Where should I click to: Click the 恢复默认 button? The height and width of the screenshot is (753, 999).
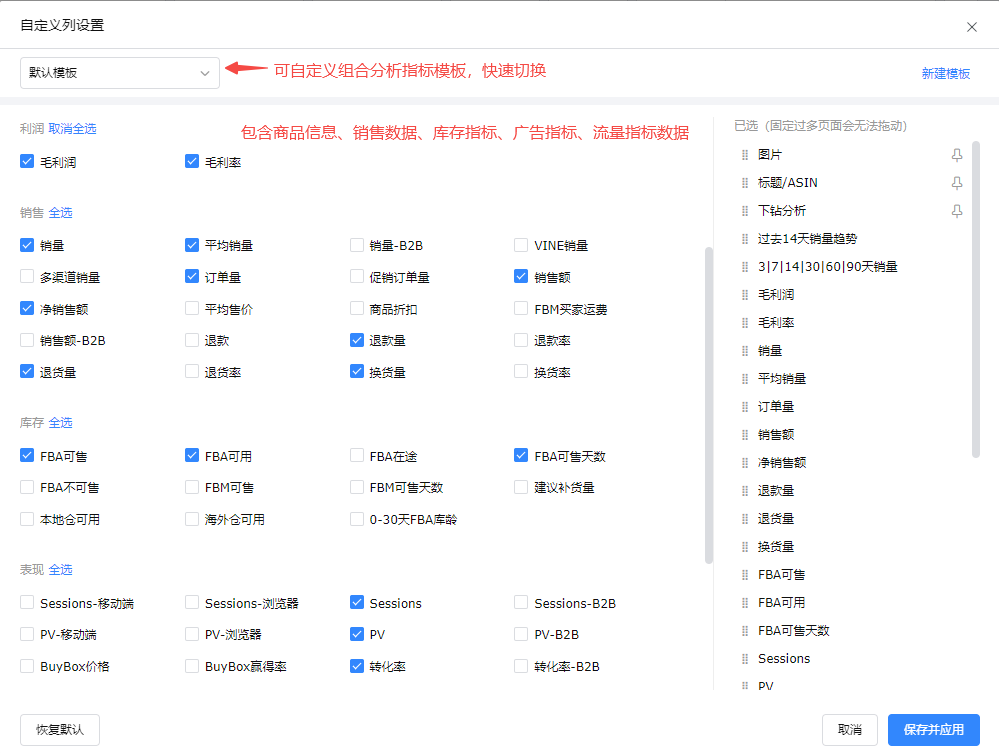[x=60, y=730]
